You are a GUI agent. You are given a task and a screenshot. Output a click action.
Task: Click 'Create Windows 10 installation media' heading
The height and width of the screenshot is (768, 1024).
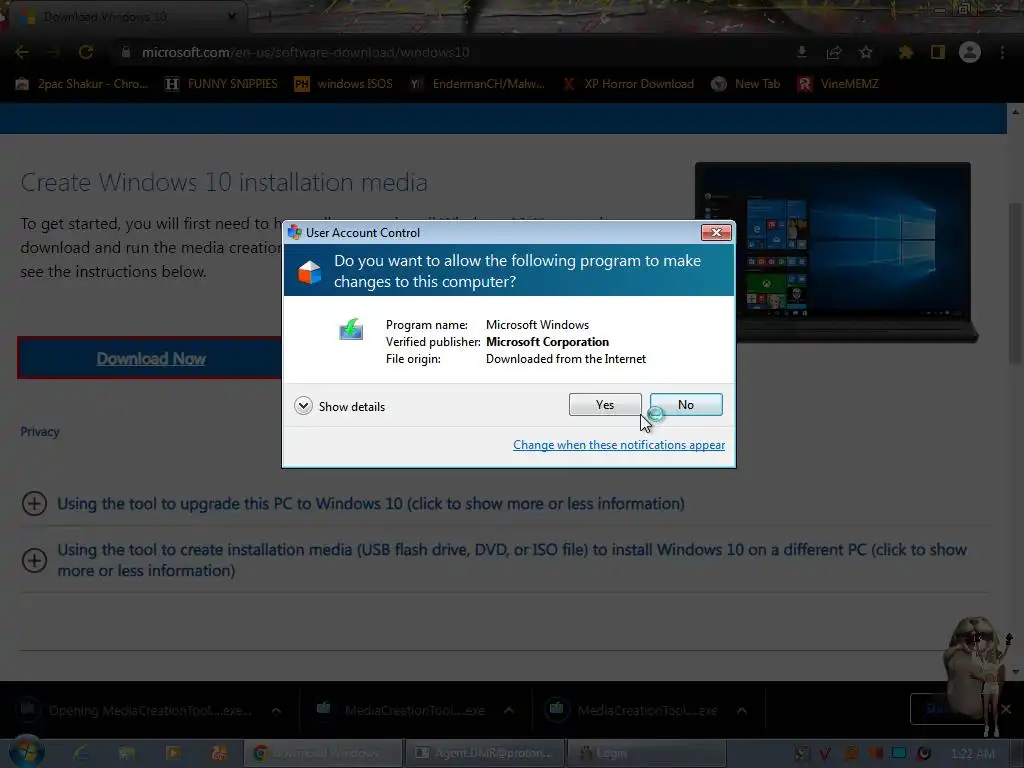224,182
